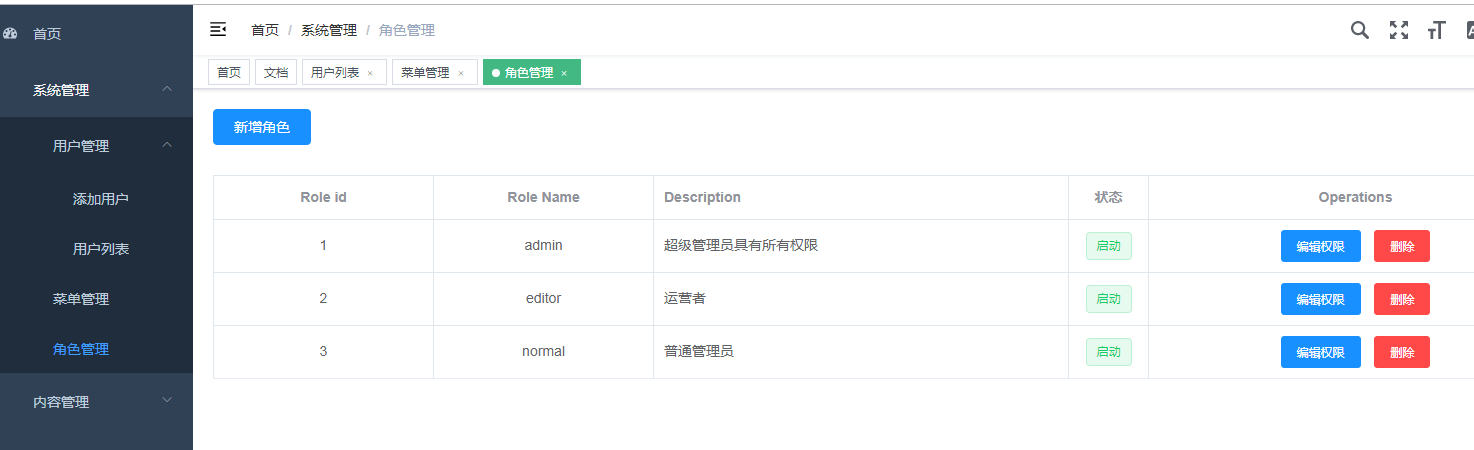1474x450 pixels.
Task: Toggle fullscreen mode icon
Action: (x=1399, y=30)
